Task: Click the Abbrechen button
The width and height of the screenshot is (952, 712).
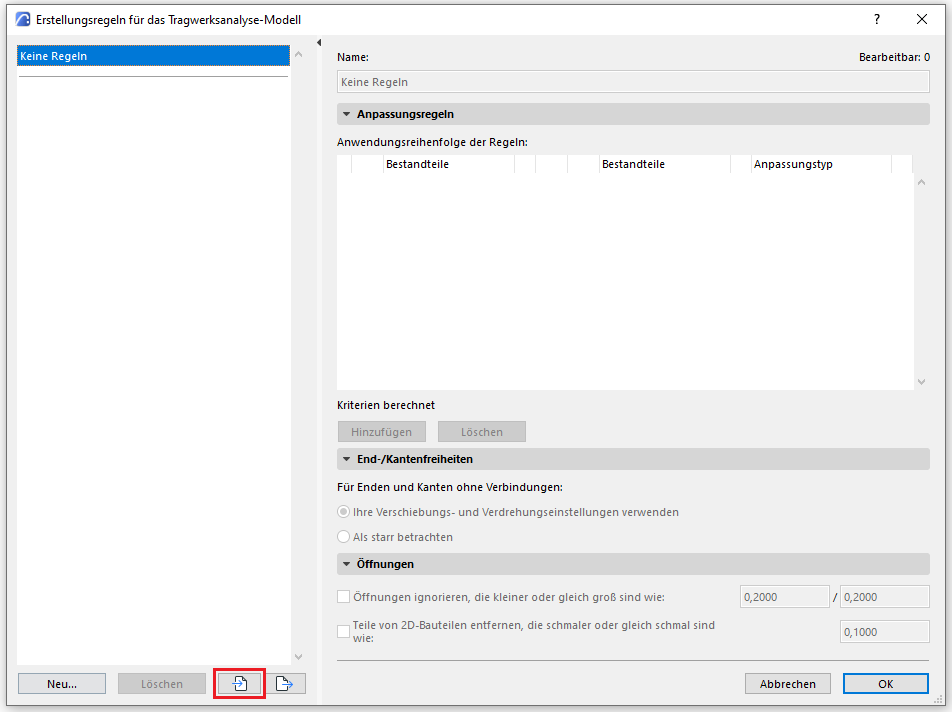Action: click(788, 684)
